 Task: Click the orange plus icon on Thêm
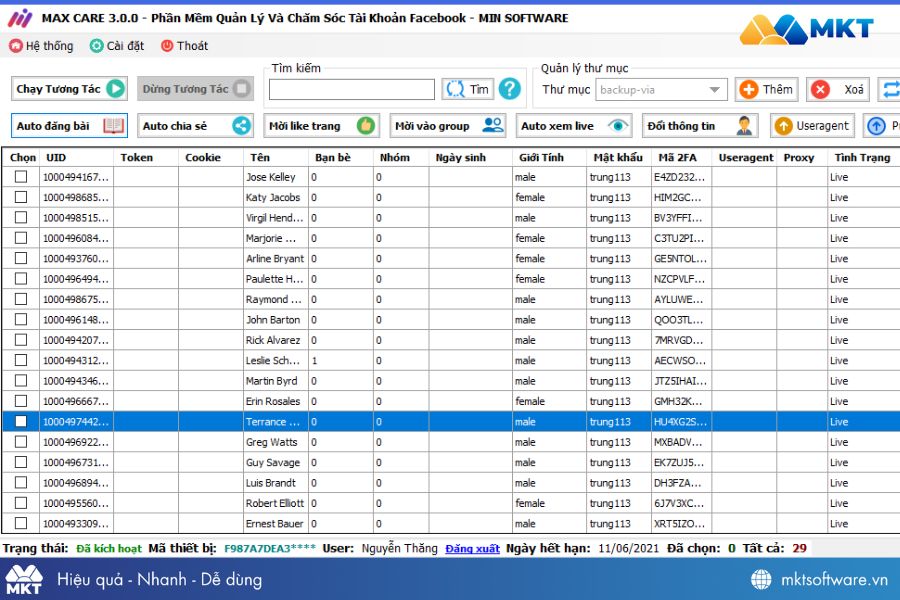click(748, 90)
